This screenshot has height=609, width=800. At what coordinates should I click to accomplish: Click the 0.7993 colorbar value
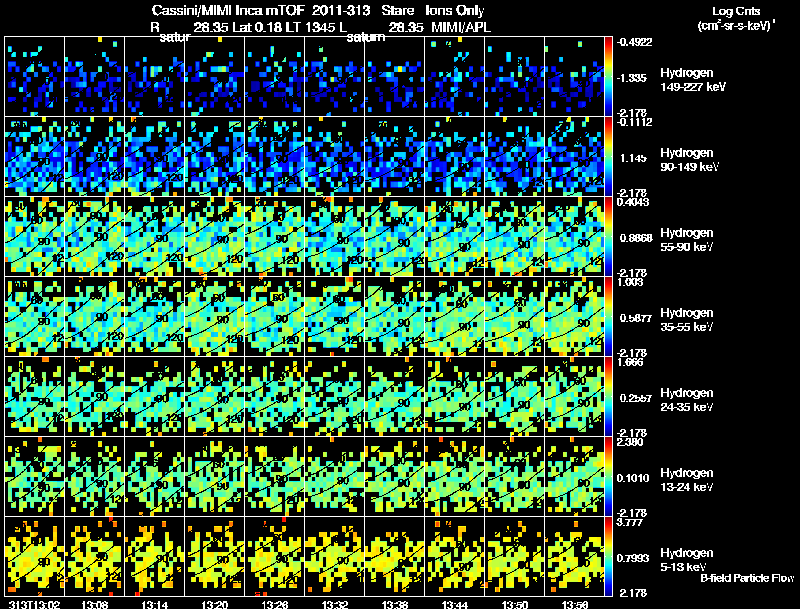(633, 559)
